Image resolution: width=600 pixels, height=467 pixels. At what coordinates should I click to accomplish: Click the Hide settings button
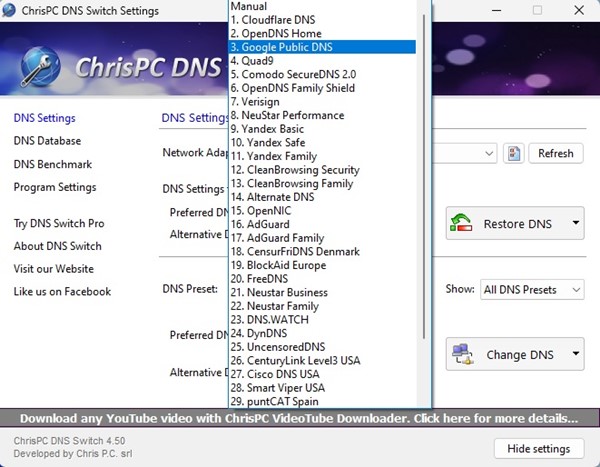[538, 448]
